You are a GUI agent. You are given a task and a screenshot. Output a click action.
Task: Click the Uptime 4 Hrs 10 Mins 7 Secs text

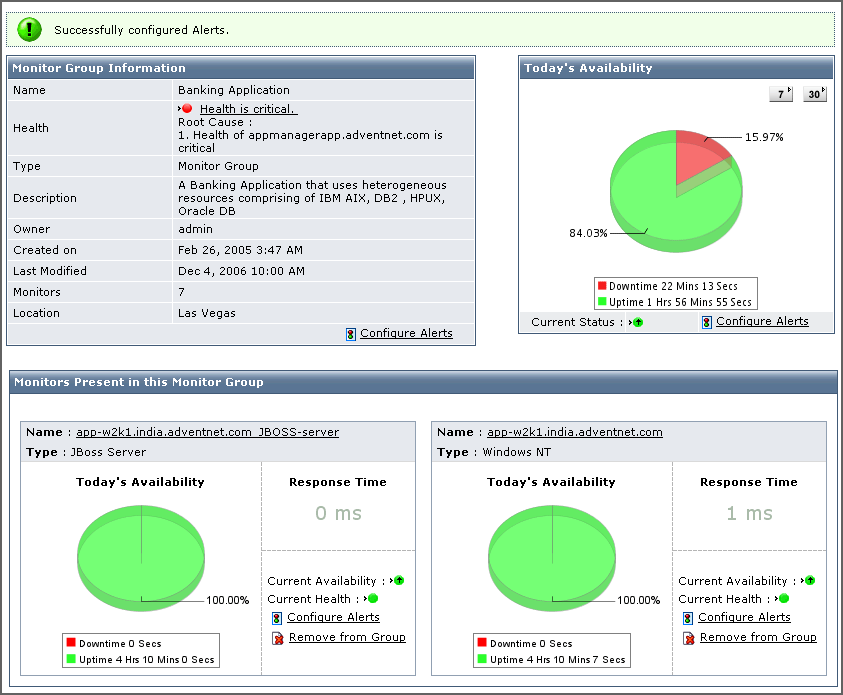(x=558, y=660)
